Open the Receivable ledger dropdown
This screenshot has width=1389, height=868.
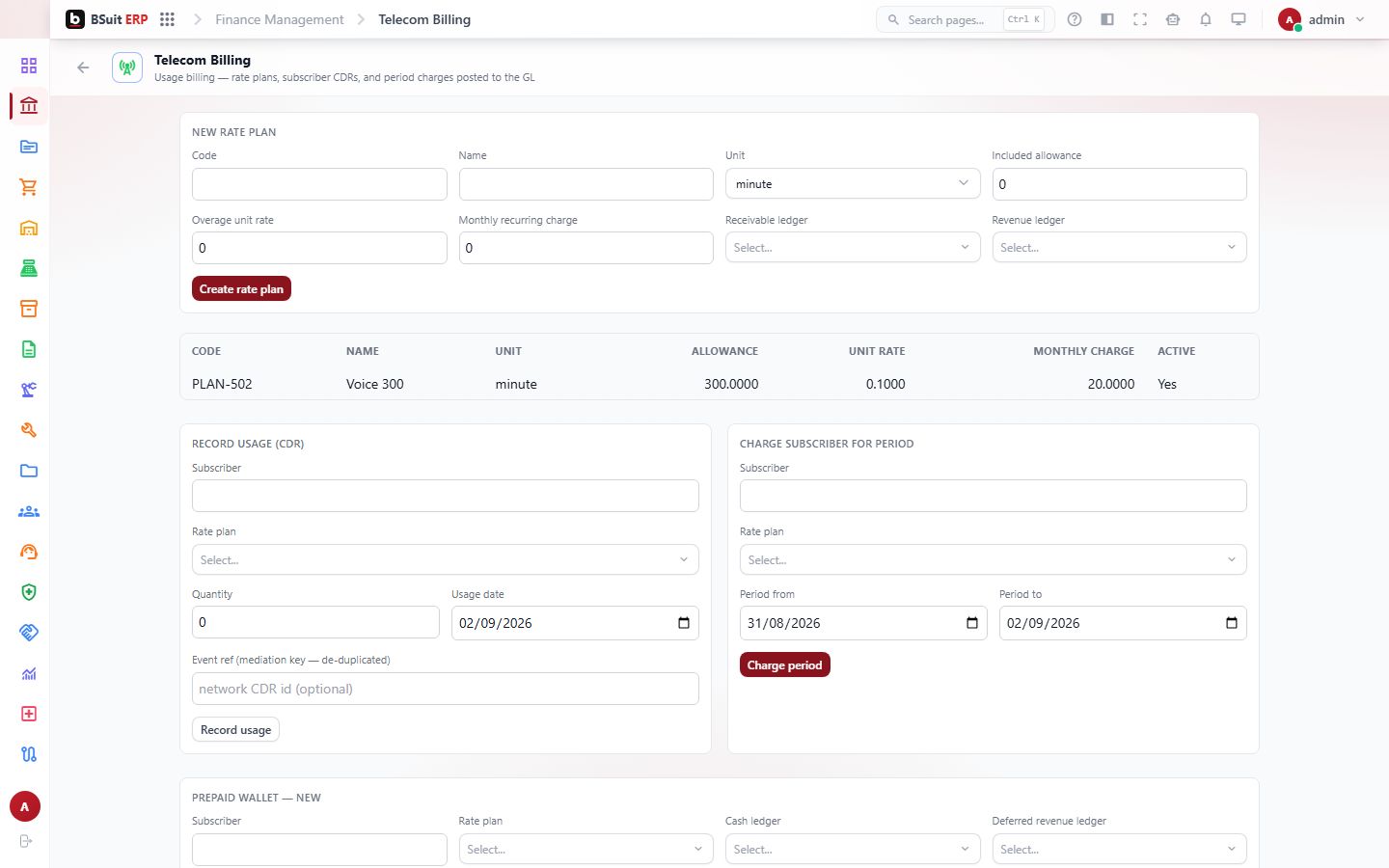point(853,248)
